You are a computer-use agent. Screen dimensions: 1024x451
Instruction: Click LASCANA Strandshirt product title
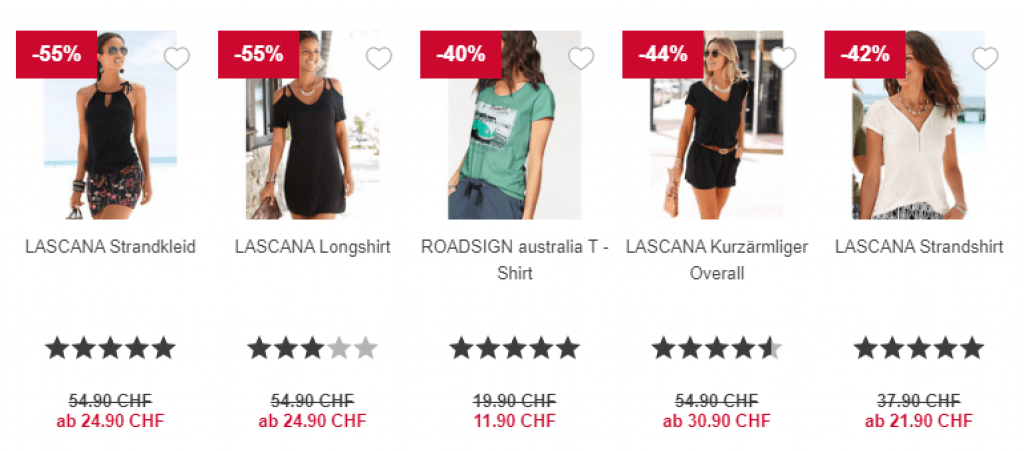pyautogui.click(x=919, y=247)
